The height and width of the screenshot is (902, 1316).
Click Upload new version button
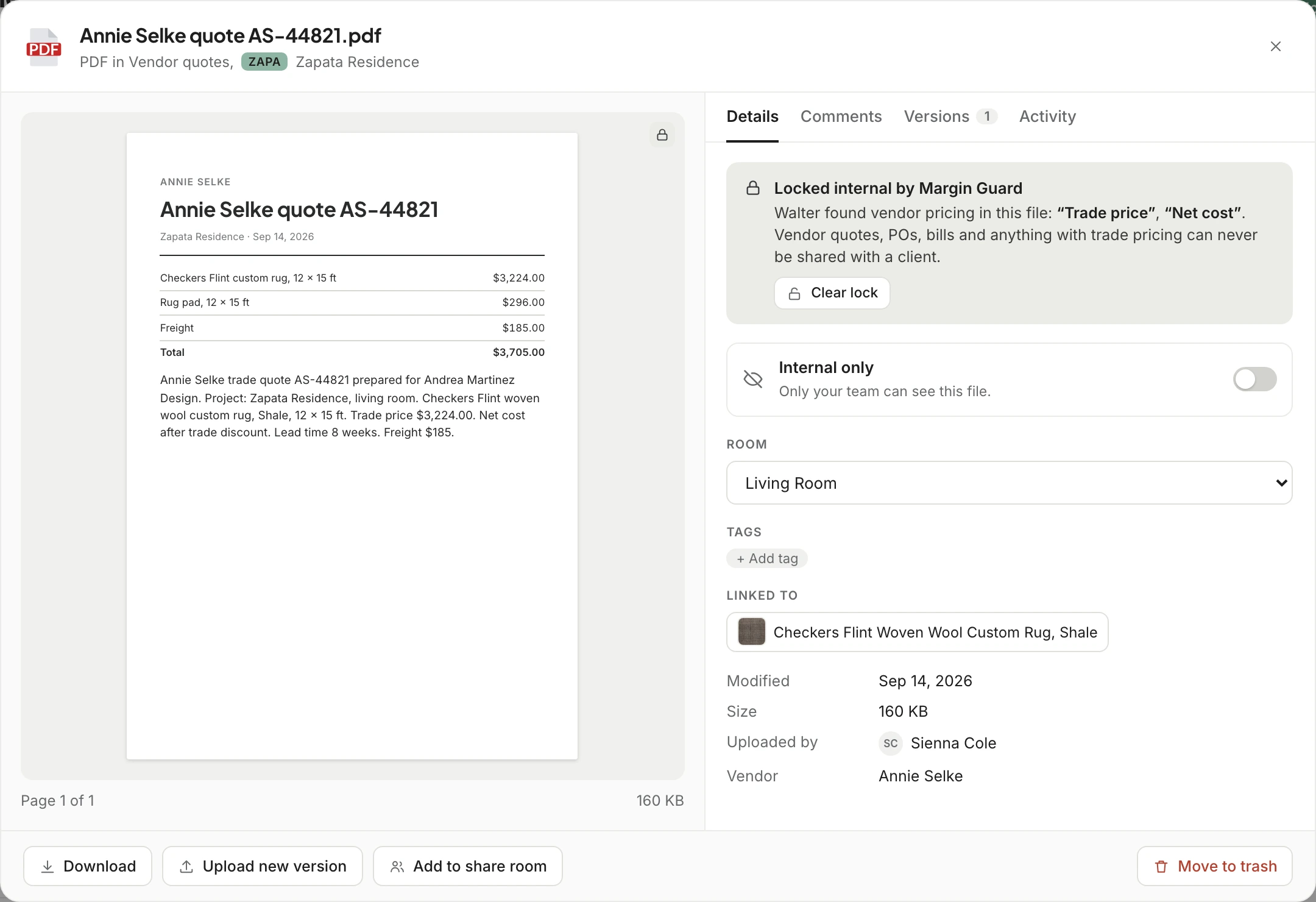click(x=263, y=866)
